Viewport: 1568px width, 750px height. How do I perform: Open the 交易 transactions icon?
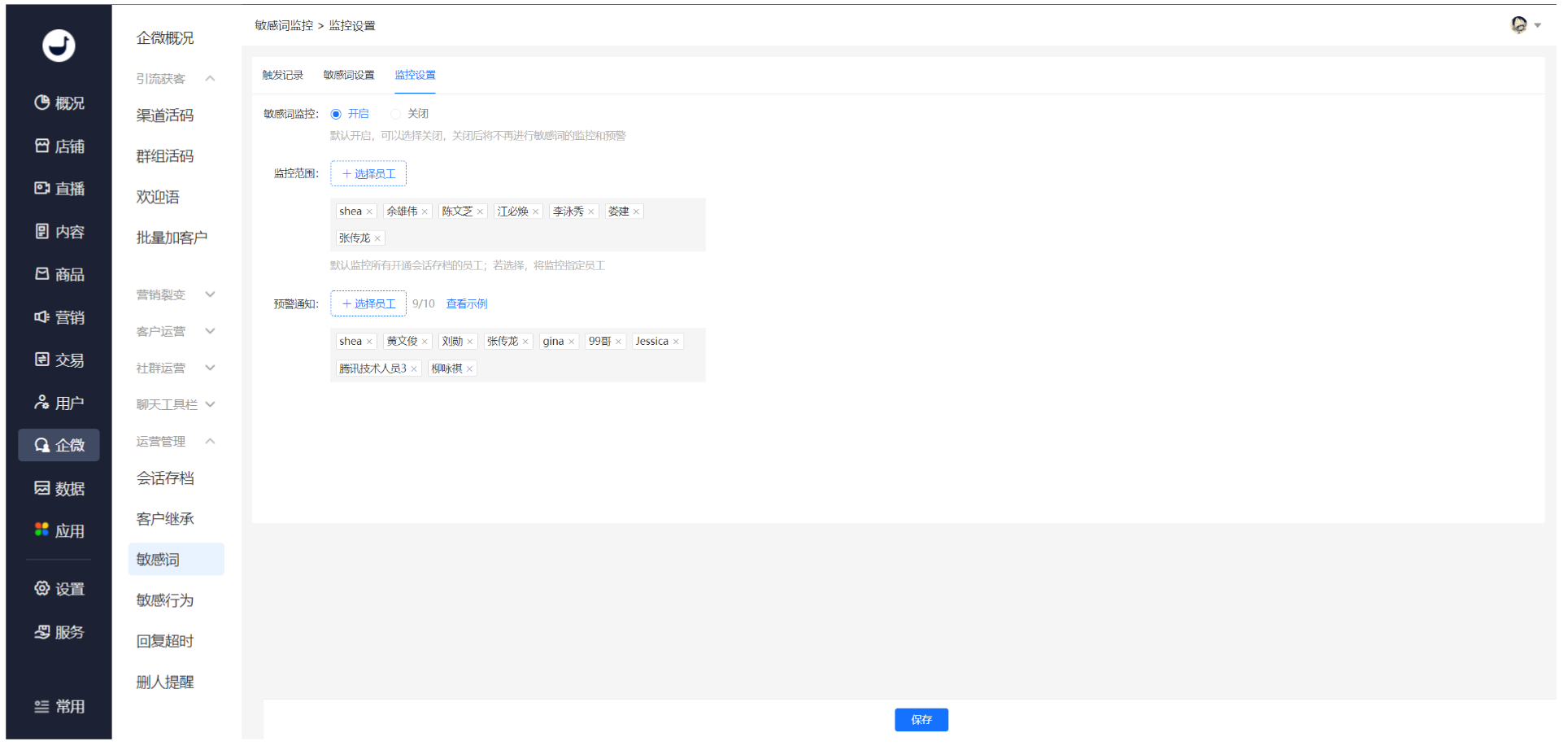tap(41, 360)
